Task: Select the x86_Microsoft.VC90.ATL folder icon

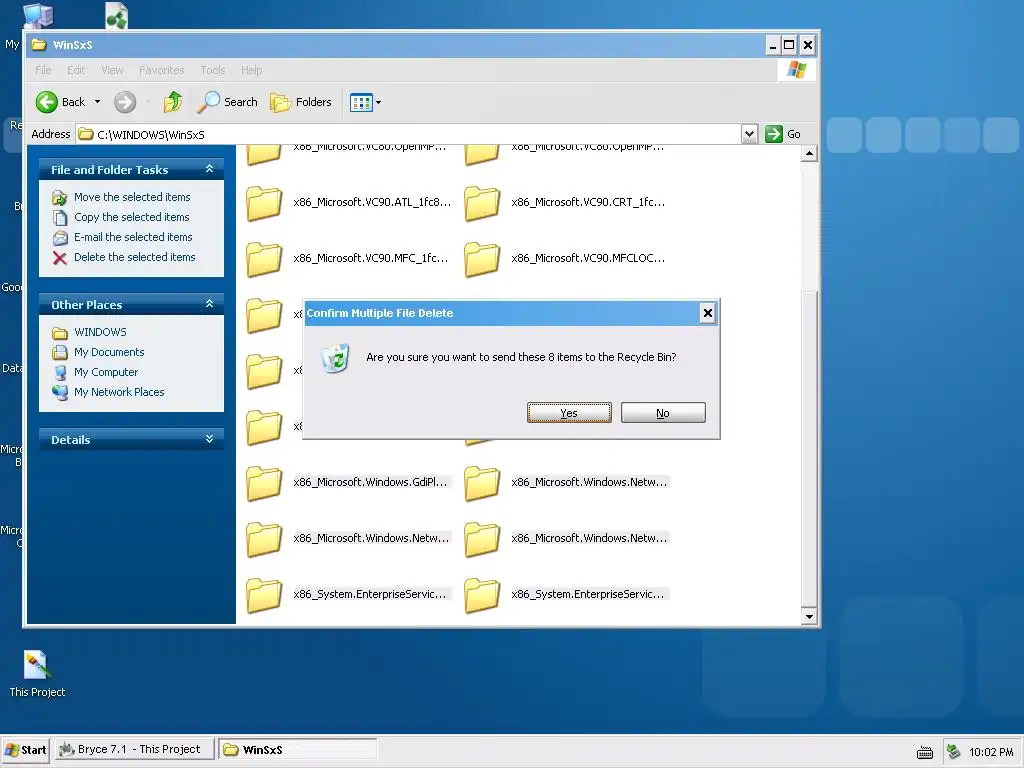Action: (x=264, y=203)
